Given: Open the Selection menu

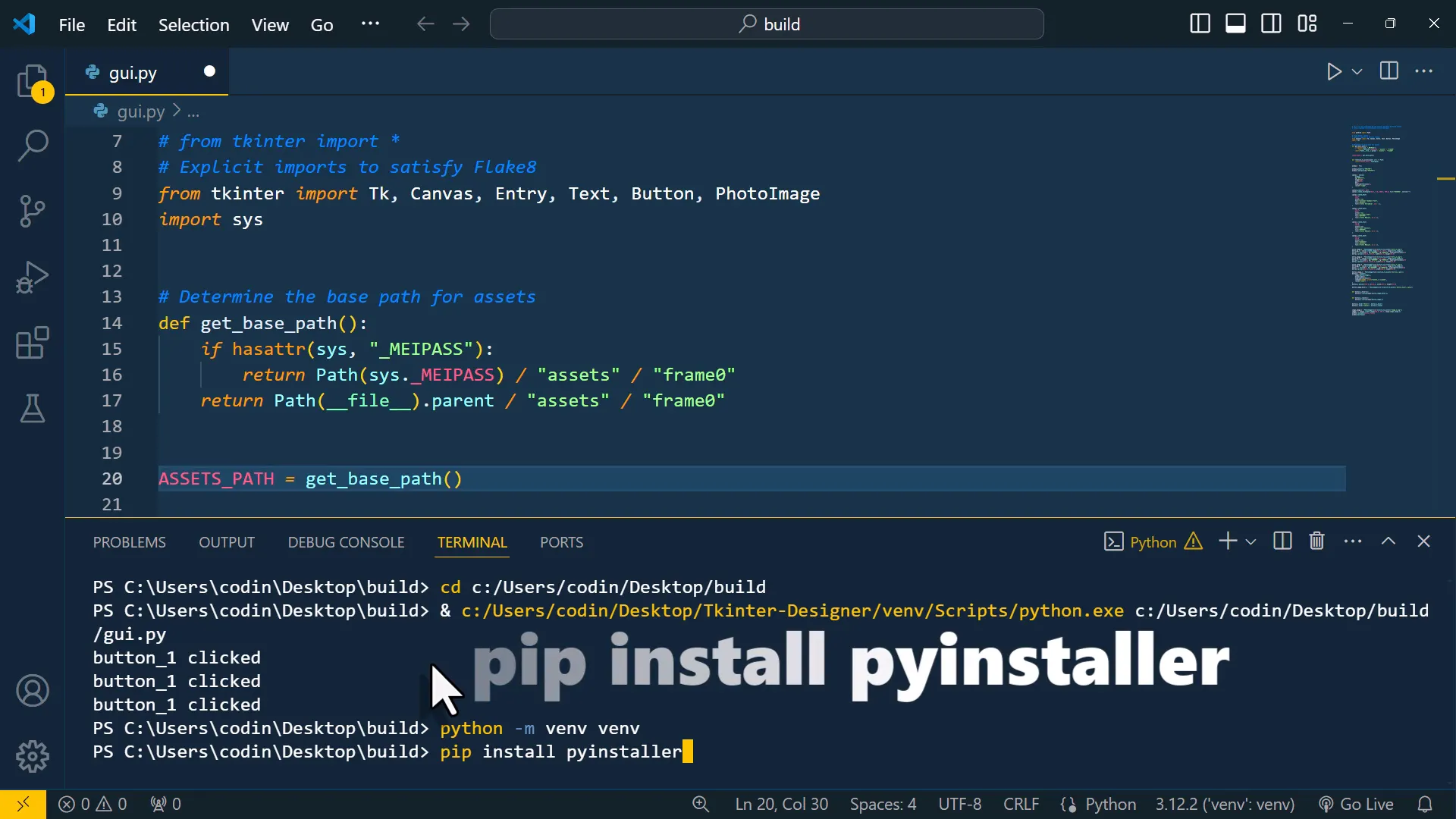Looking at the screenshot, I should click(x=194, y=24).
